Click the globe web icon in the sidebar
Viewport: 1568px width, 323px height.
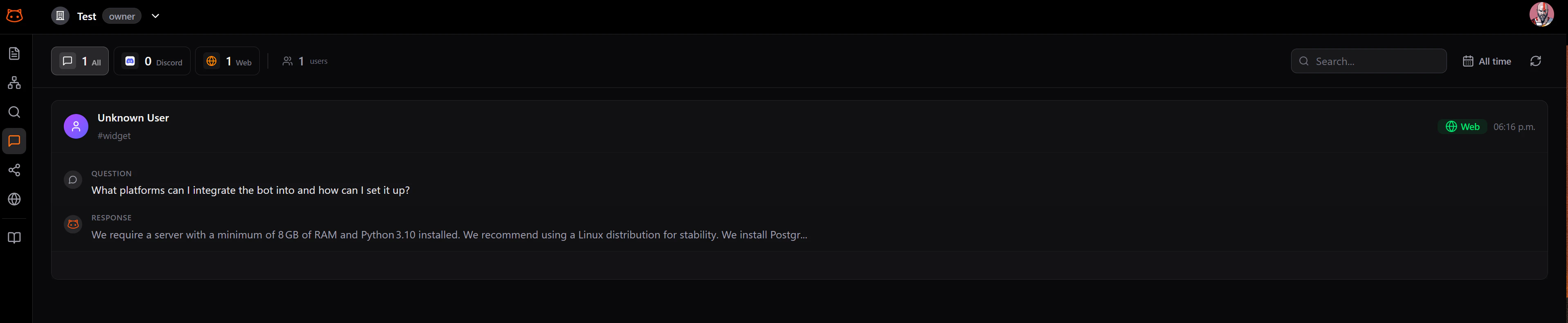tap(14, 199)
